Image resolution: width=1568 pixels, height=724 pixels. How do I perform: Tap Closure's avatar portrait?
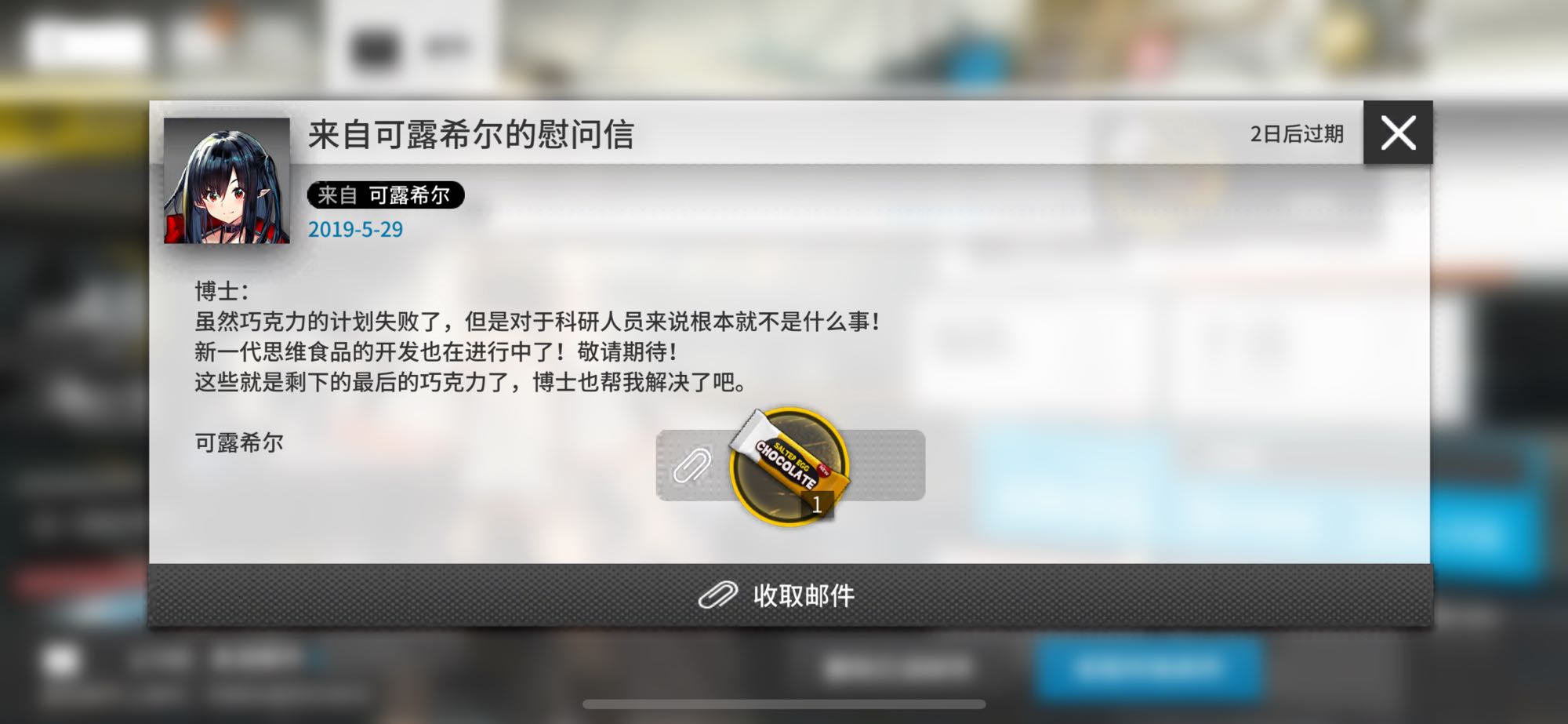click(227, 180)
